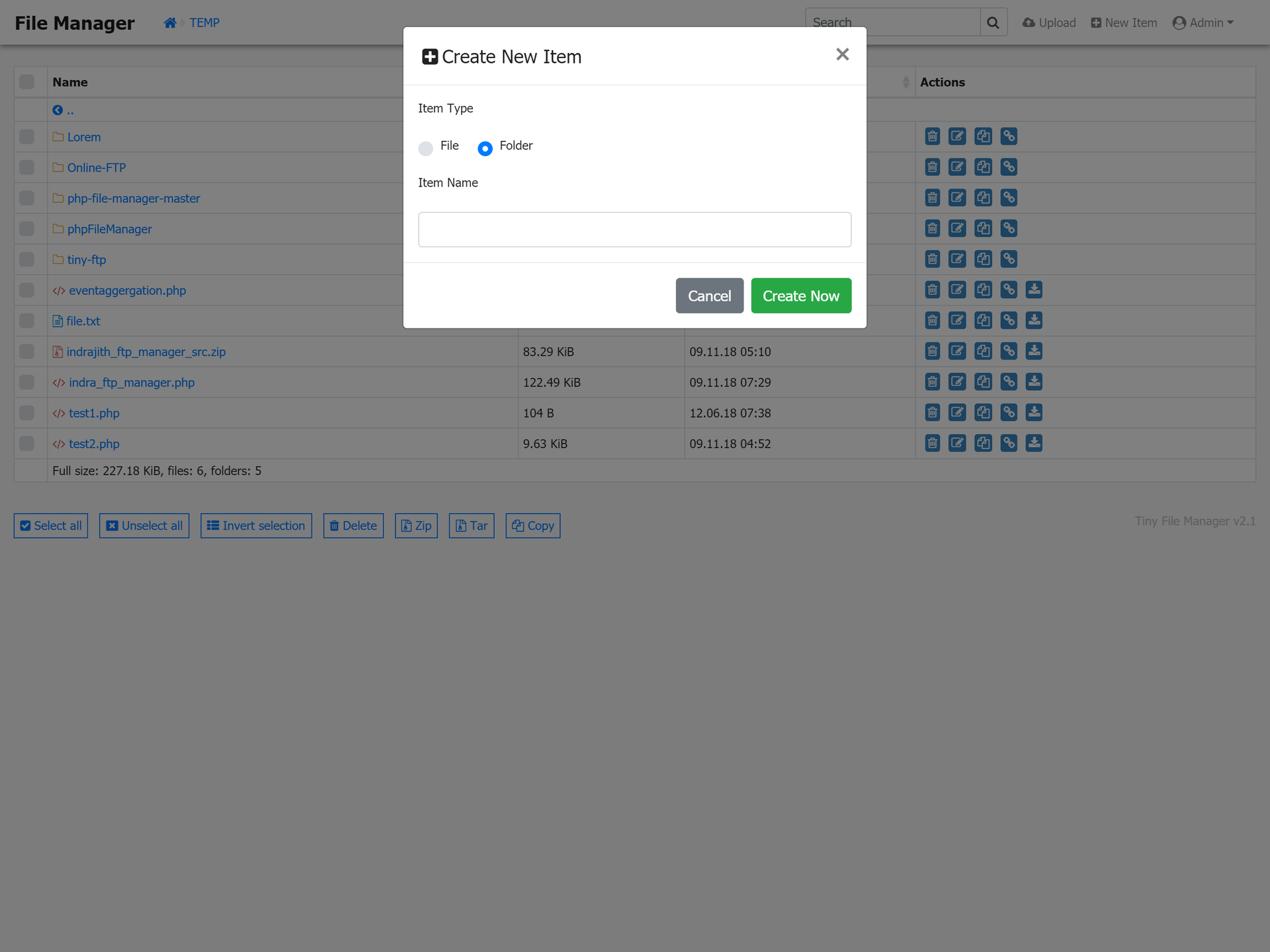Open the Admin user dropdown

coord(1203,22)
